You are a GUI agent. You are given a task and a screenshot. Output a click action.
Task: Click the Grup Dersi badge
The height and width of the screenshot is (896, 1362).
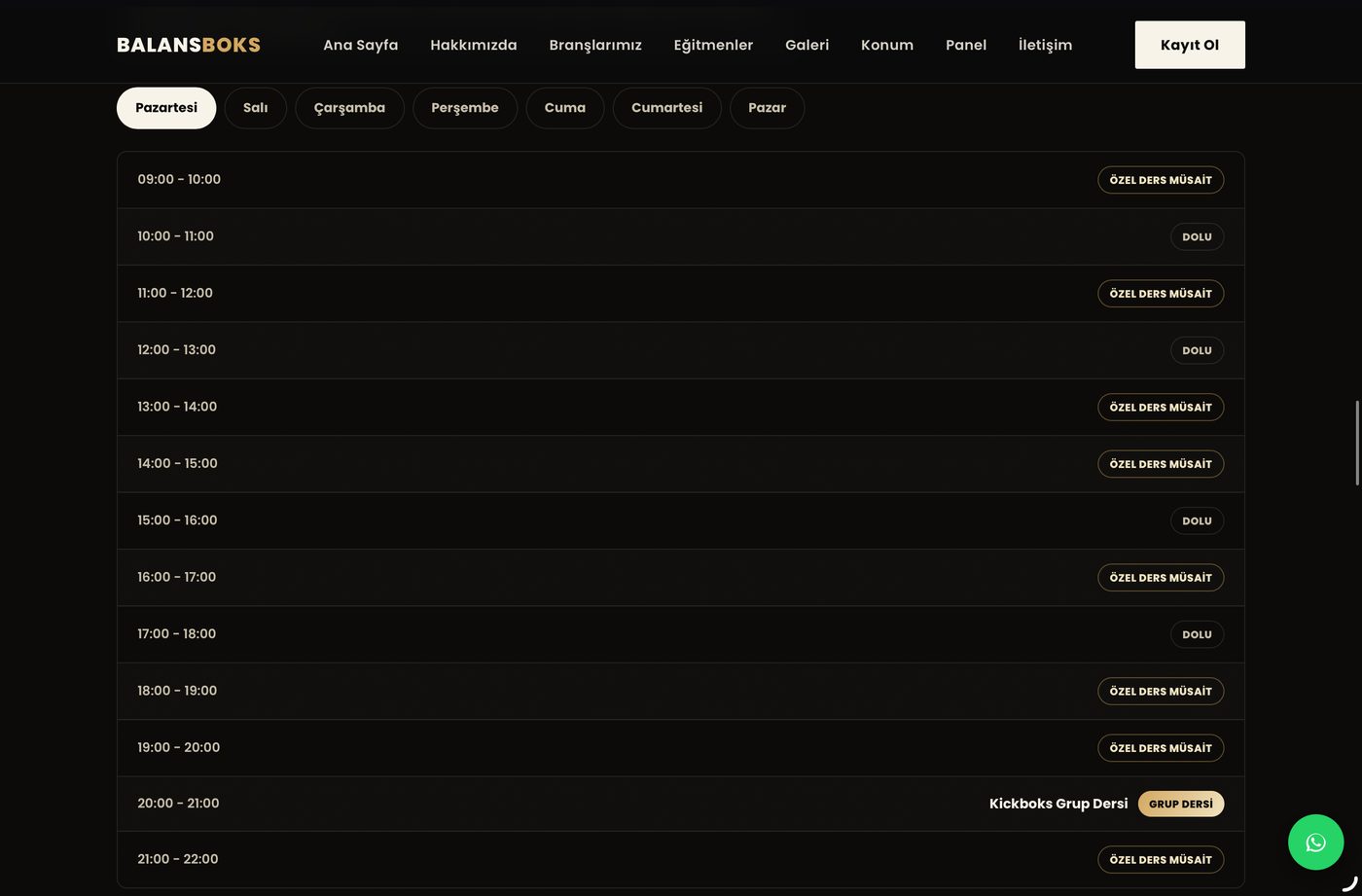(1181, 804)
